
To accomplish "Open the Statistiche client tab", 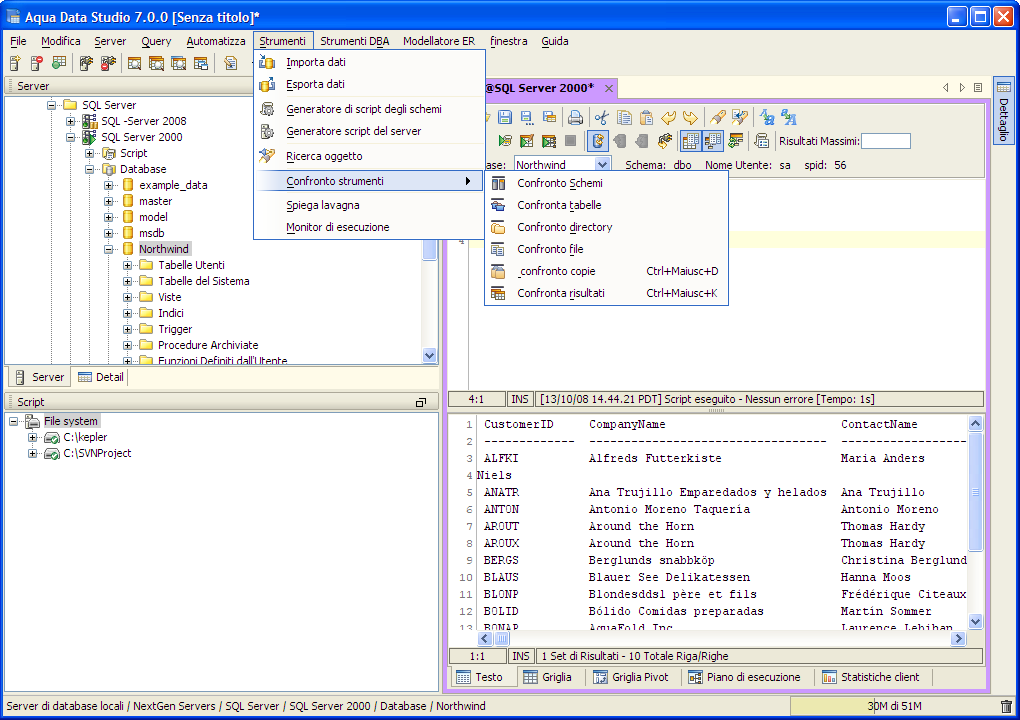I will [x=871, y=677].
